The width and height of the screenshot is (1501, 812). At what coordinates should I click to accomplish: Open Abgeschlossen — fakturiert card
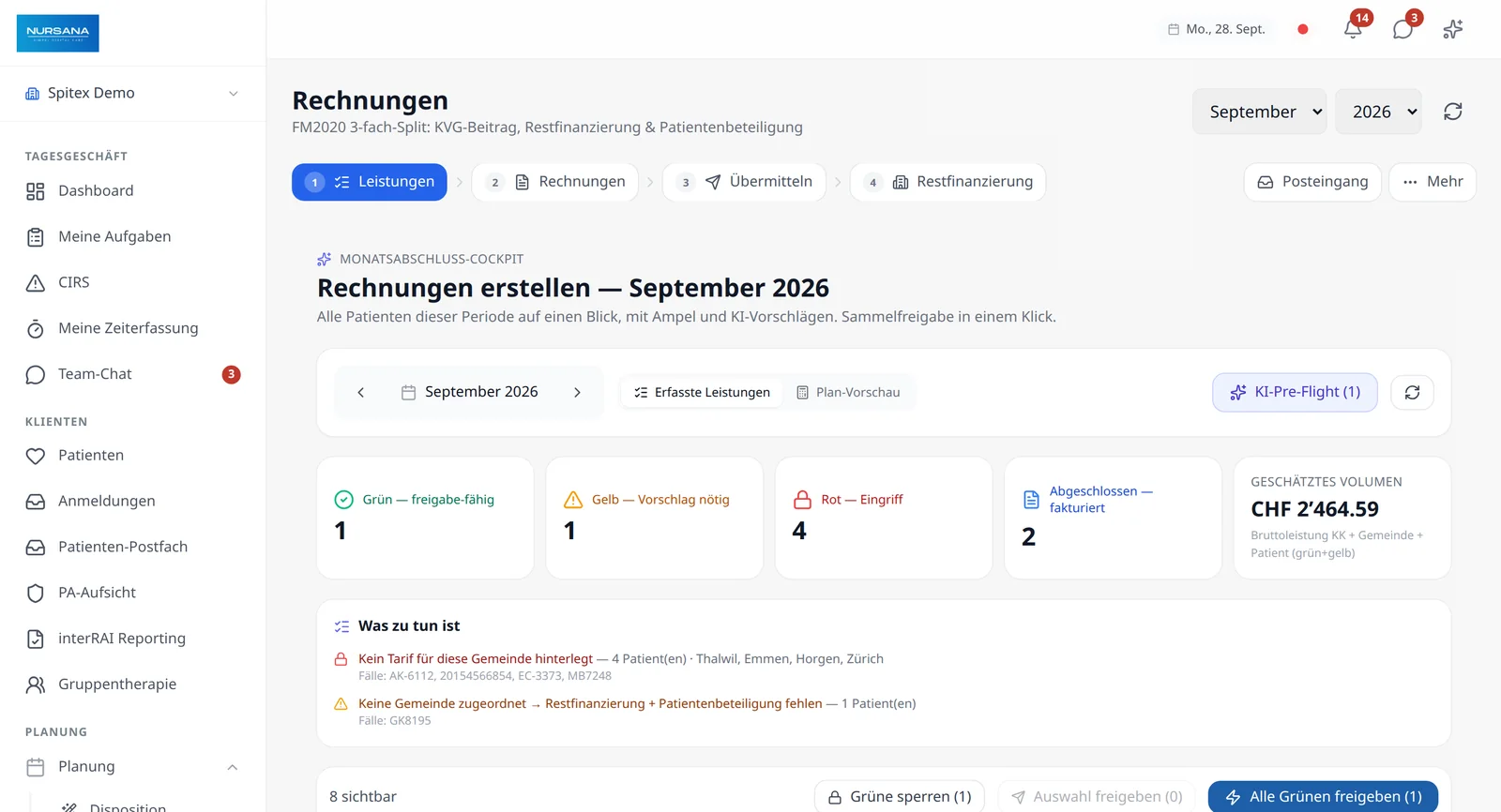(1113, 518)
